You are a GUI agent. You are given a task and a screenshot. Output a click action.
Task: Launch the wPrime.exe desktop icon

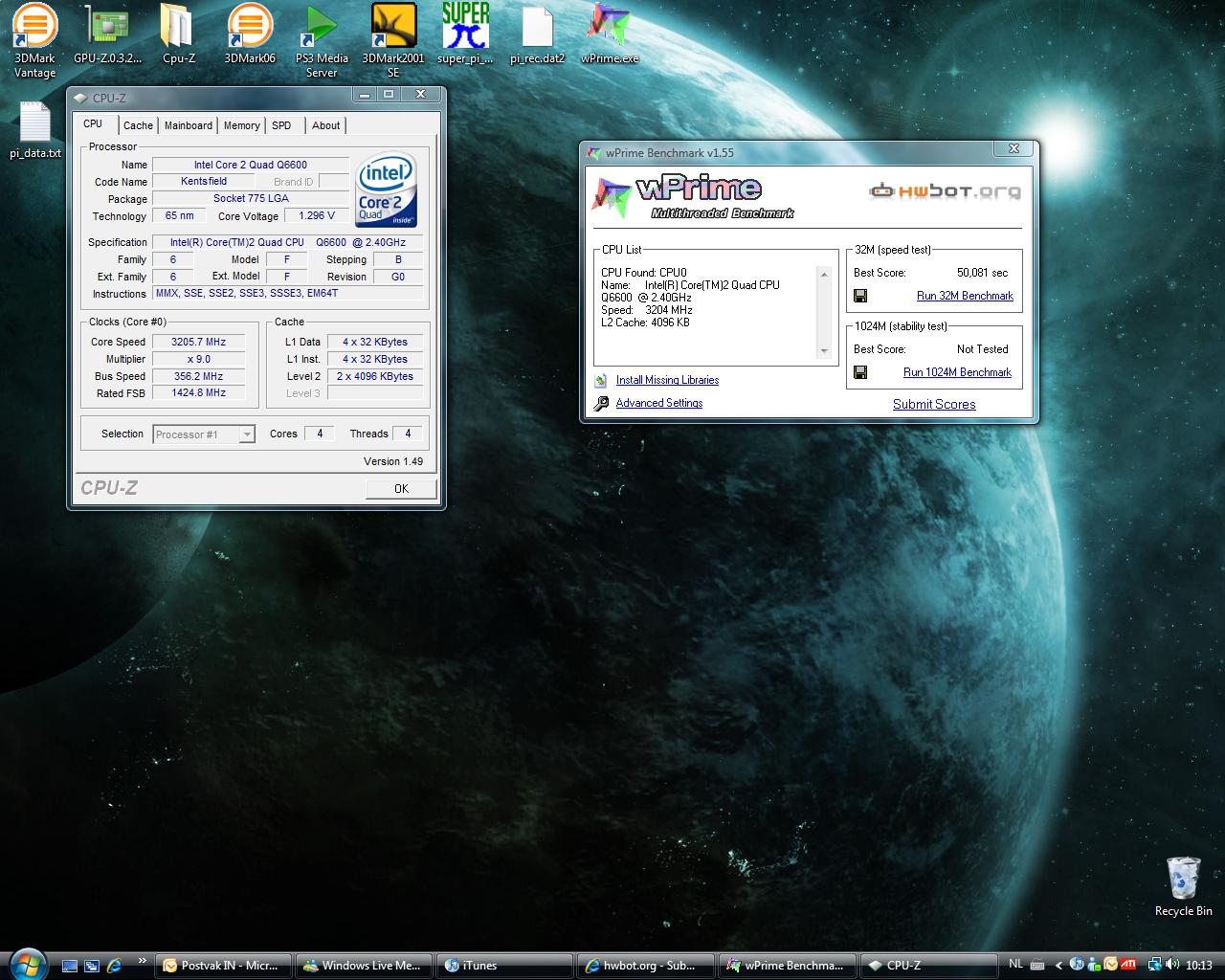pos(610,35)
